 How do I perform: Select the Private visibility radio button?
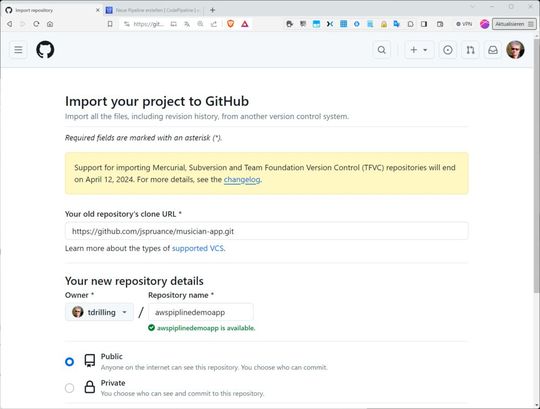69,388
